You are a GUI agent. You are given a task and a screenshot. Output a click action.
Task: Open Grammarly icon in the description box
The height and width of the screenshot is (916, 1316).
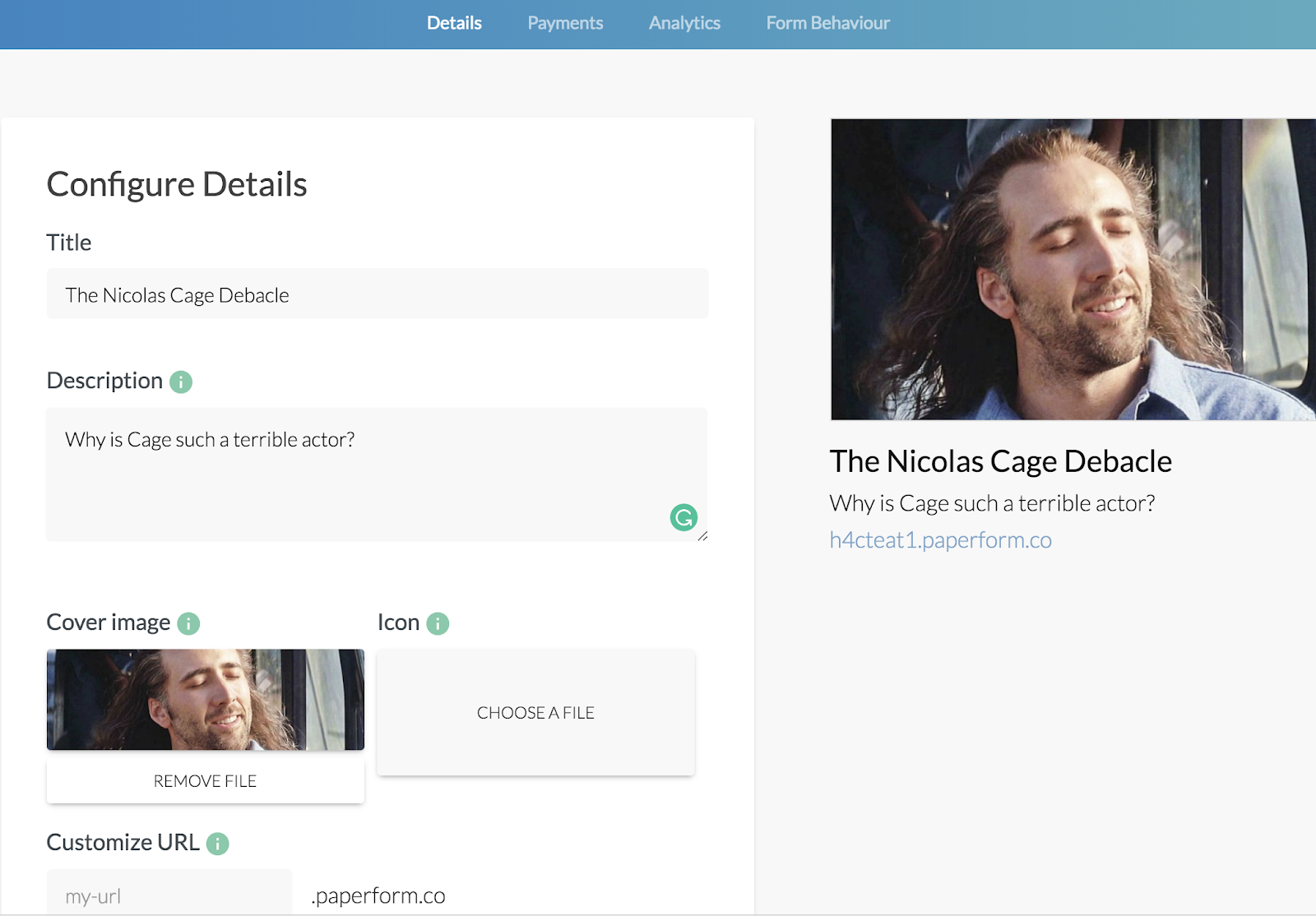point(683,517)
